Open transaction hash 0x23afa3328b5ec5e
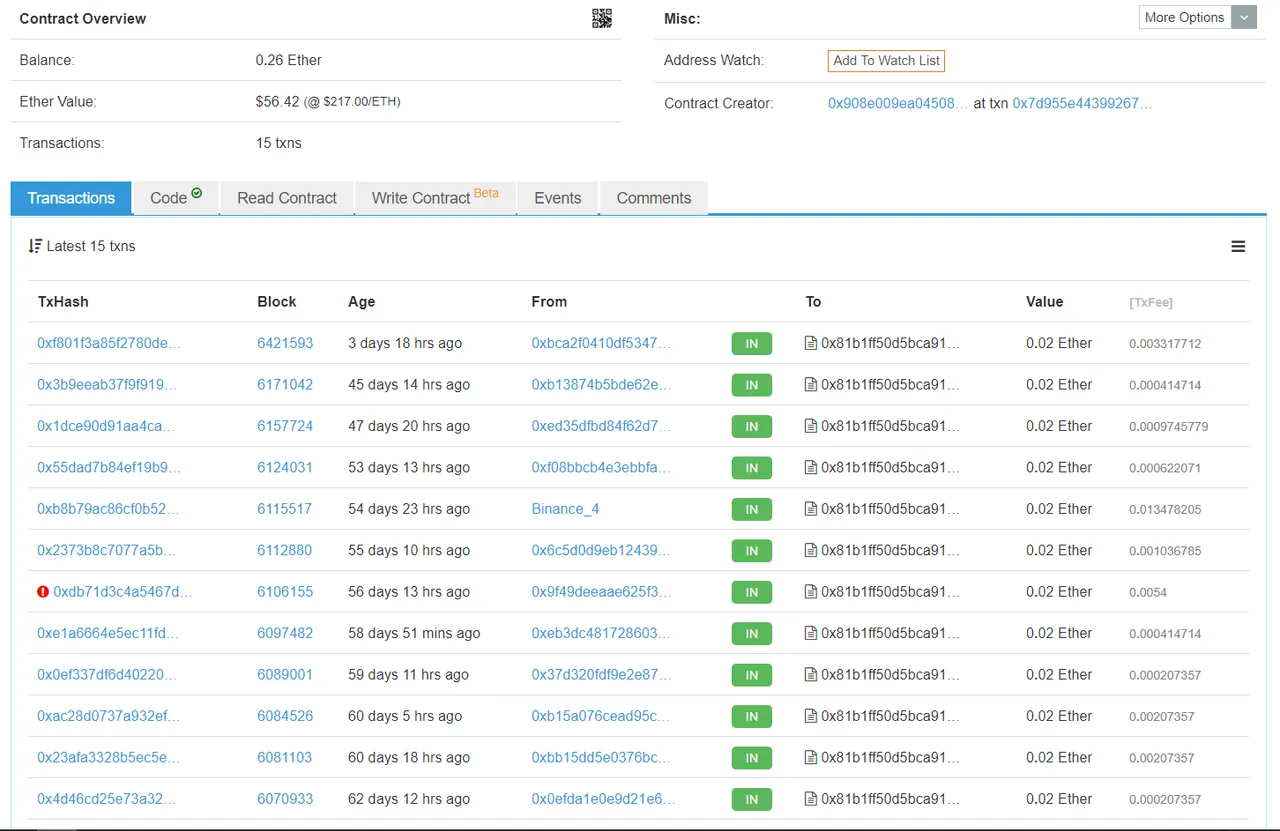 109,758
